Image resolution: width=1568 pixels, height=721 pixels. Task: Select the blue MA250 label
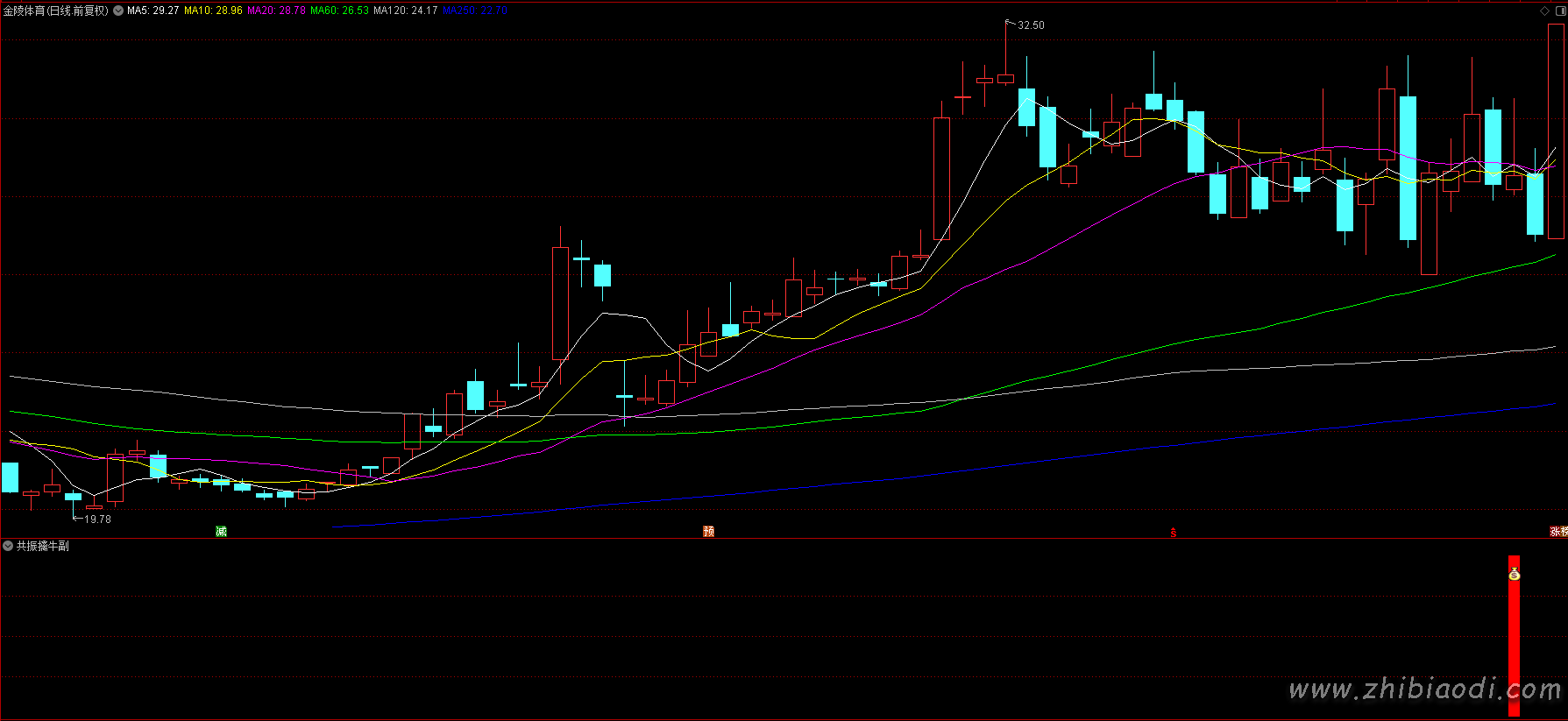coord(474,11)
